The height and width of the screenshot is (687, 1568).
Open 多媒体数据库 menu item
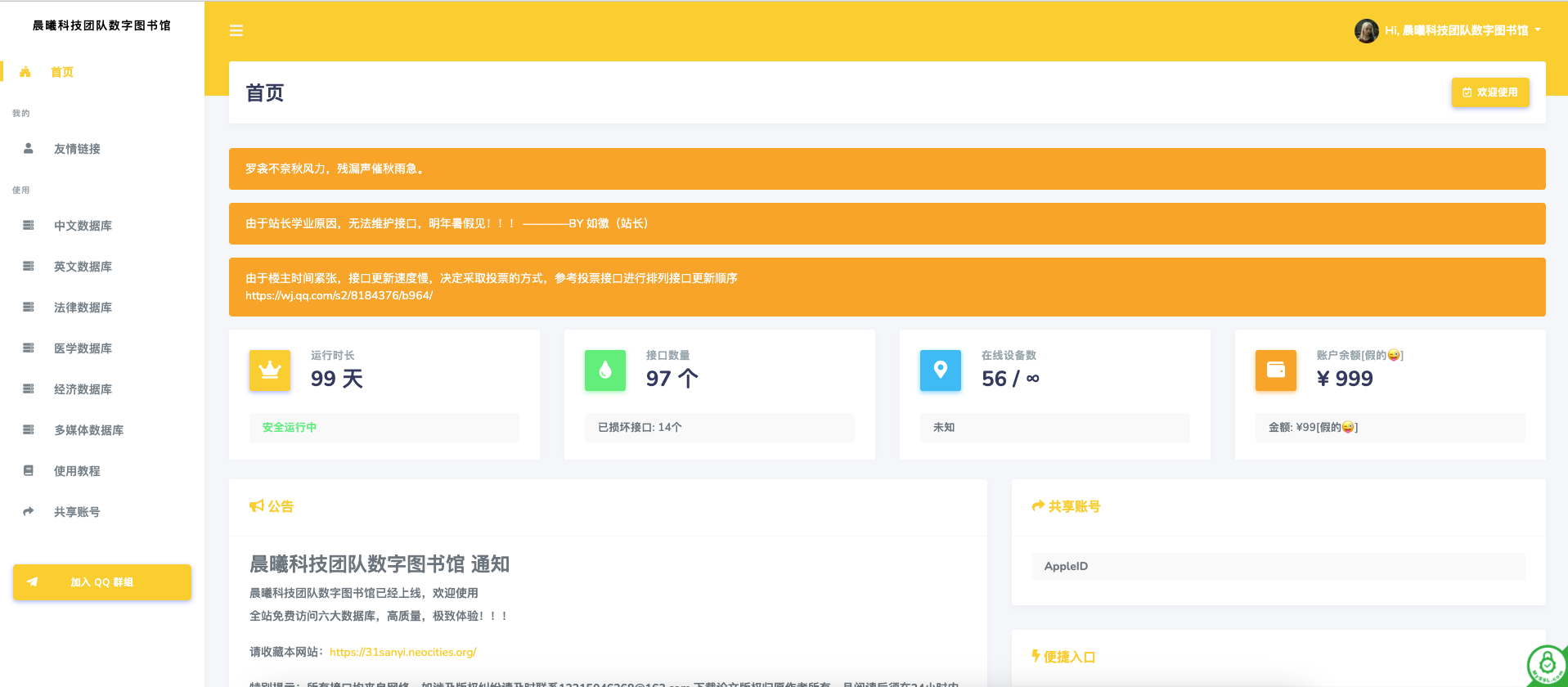click(x=102, y=430)
